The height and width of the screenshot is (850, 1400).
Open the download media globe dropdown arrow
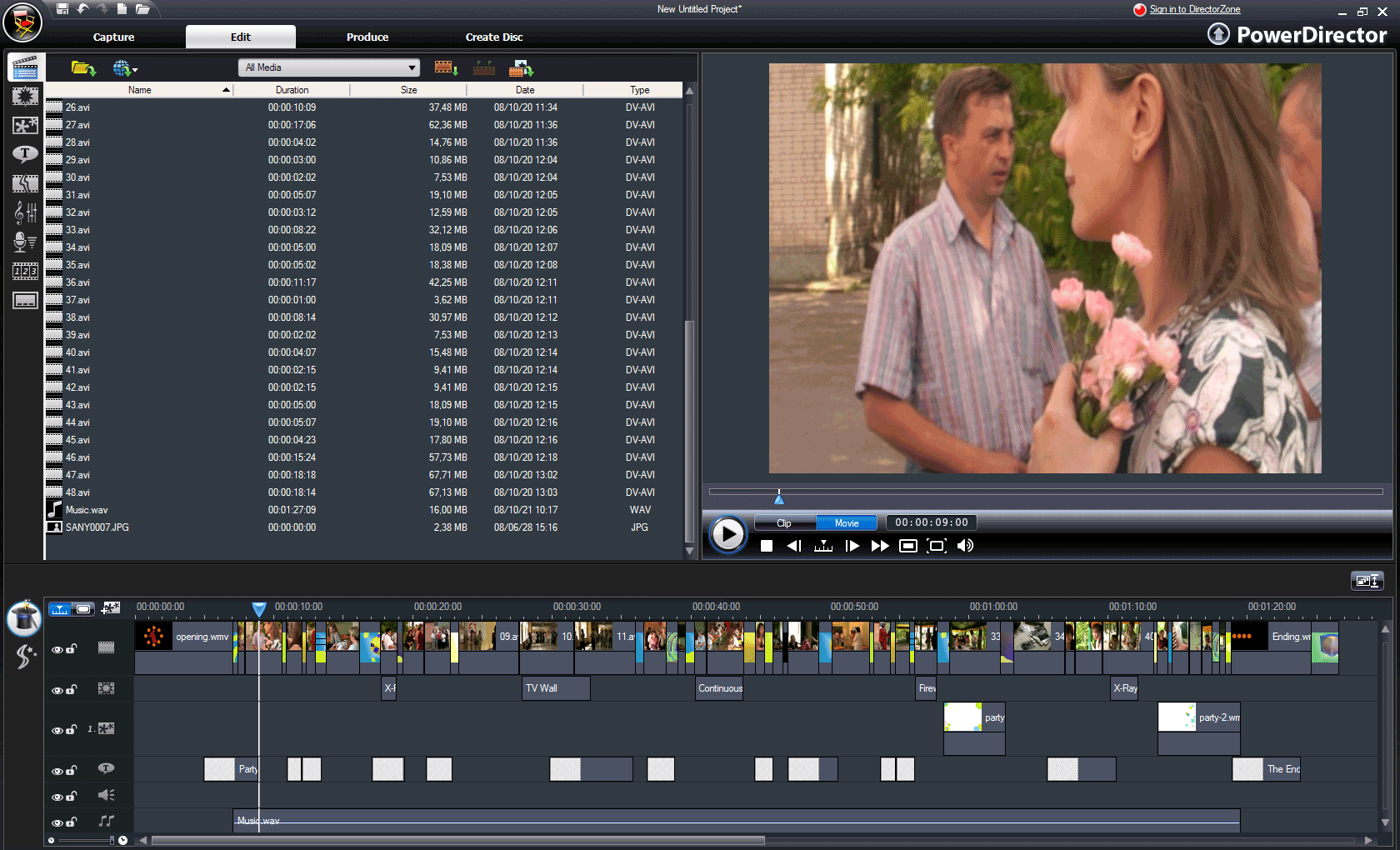(135, 70)
